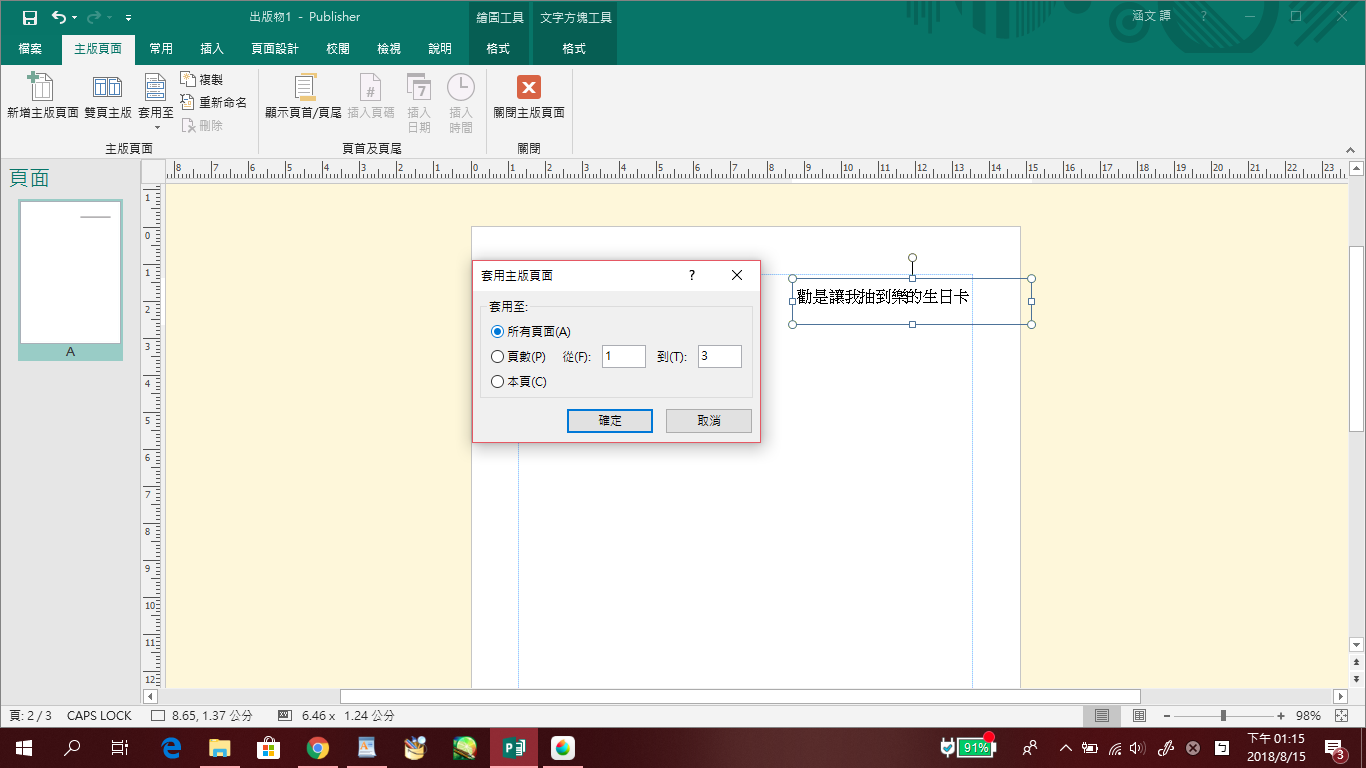Viewport: 1366px width, 768px height.
Task: Click the red 關閉主版頁面 icon
Action: click(x=529, y=87)
